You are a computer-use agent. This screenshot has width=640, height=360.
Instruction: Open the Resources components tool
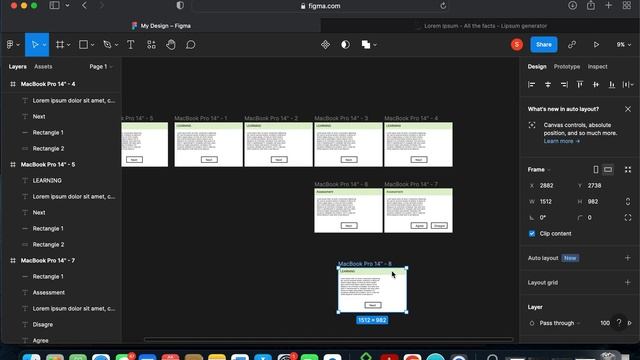point(151,44)
